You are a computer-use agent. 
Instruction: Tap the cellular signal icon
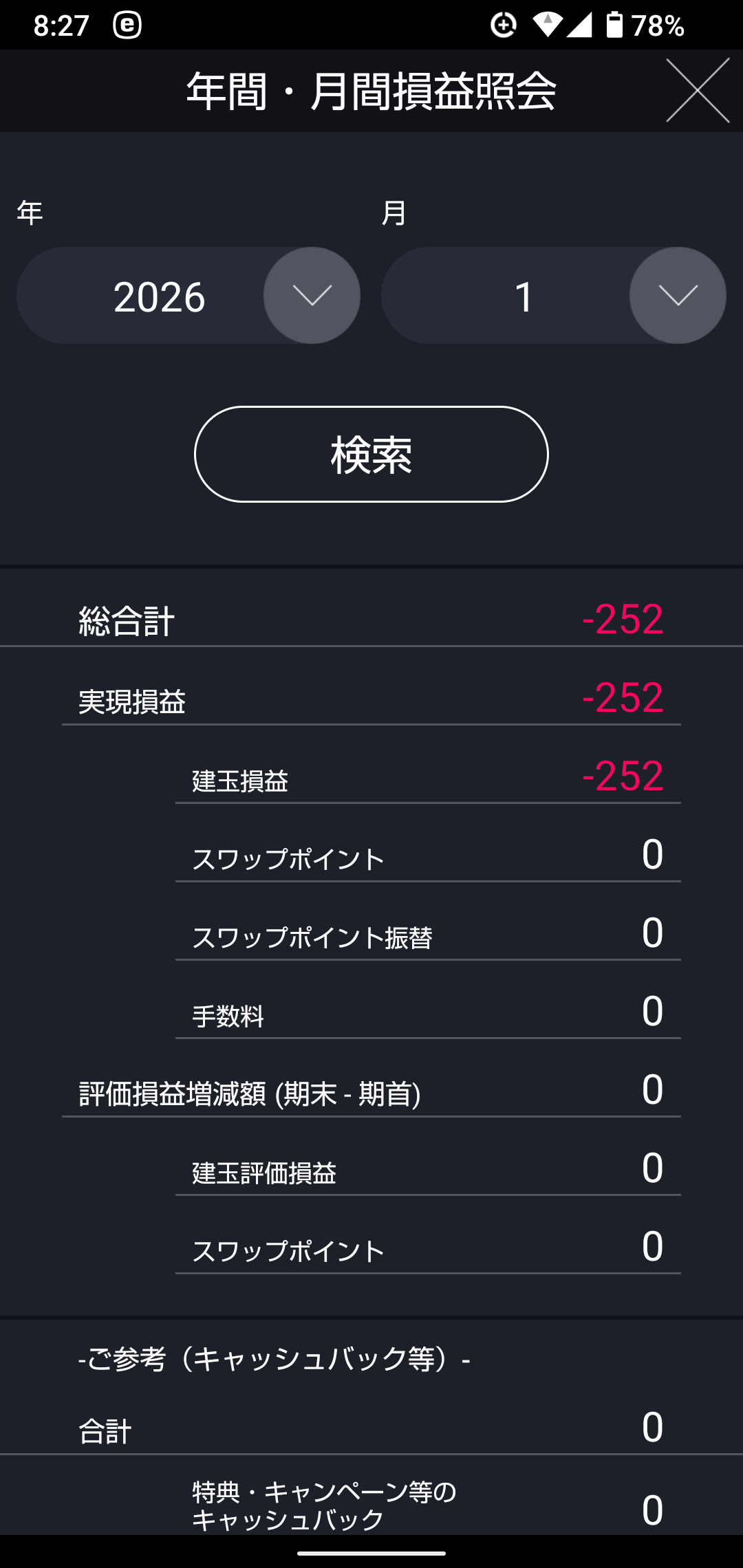point(579,25)
